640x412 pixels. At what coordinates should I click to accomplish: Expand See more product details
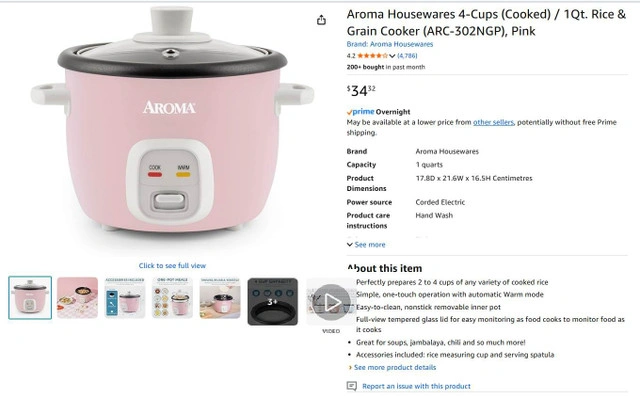tap(392, 367)
